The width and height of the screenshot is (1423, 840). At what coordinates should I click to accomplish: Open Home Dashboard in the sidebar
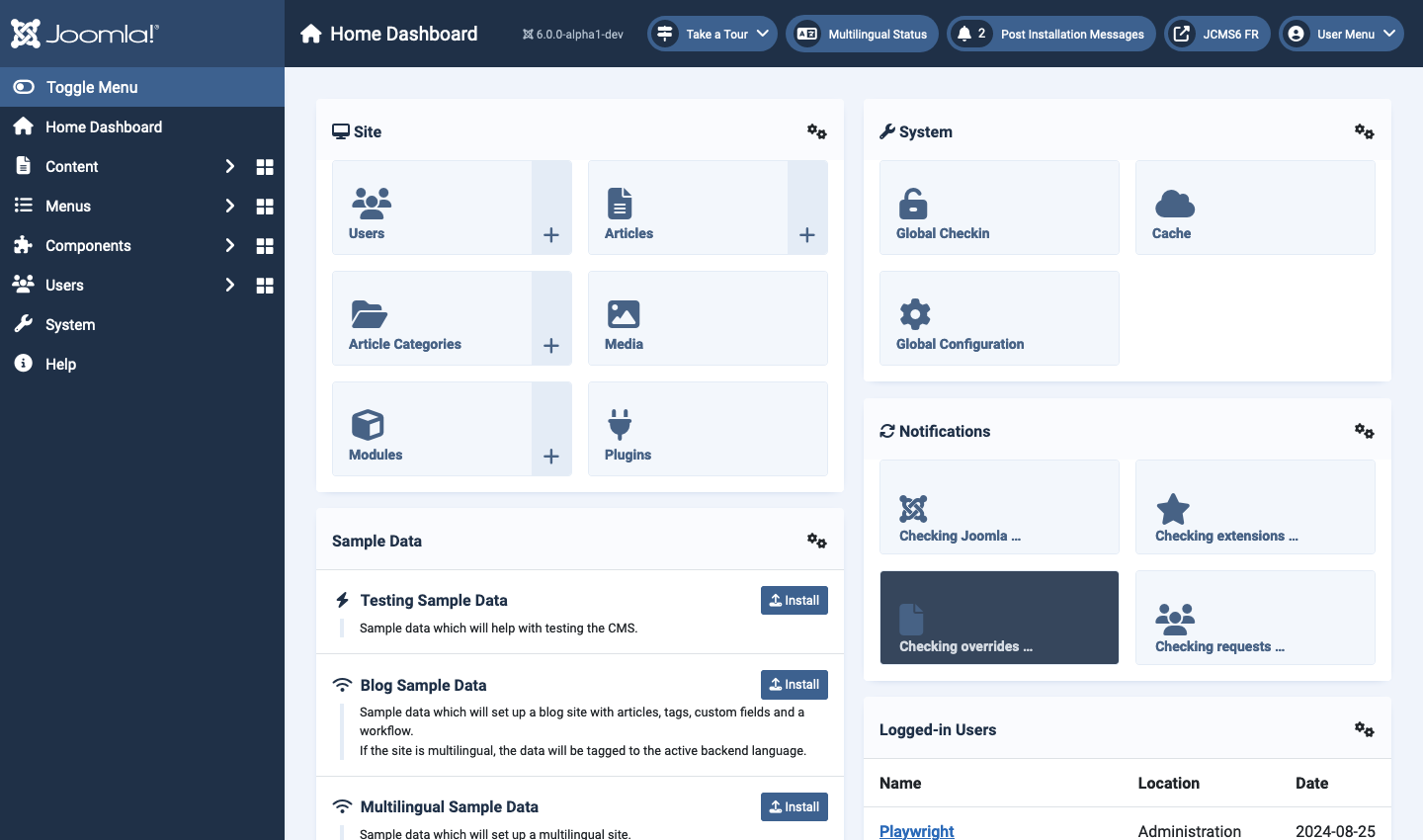(x=142, y=126)
